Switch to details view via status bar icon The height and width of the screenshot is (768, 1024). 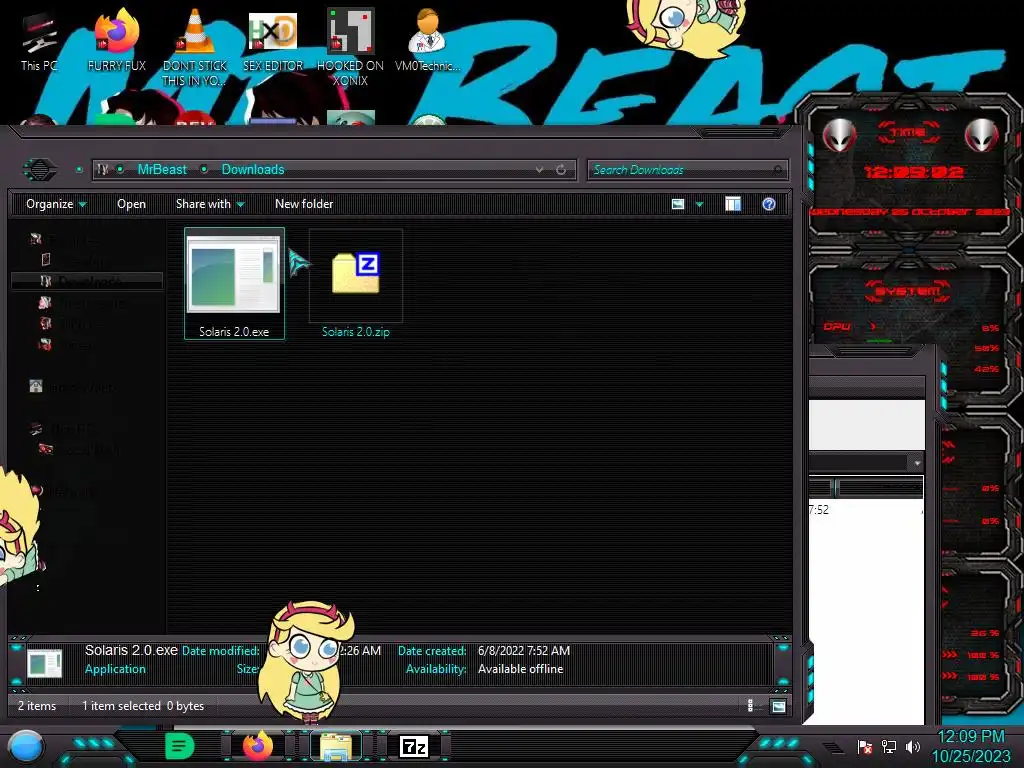tap(750, 705)
